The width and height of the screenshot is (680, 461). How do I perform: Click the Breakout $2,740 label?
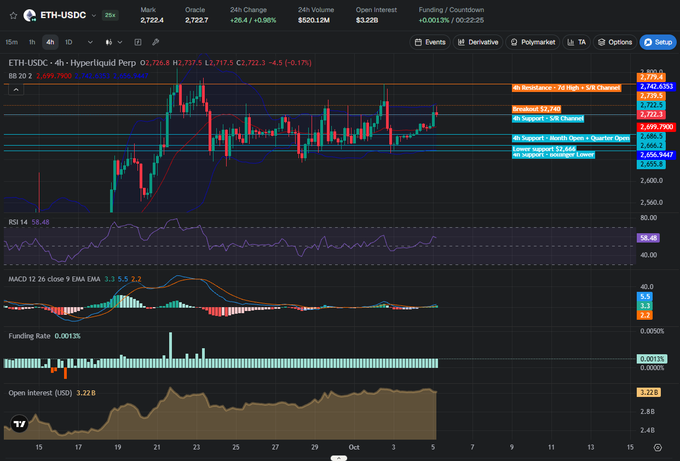[x=536, y=109]
